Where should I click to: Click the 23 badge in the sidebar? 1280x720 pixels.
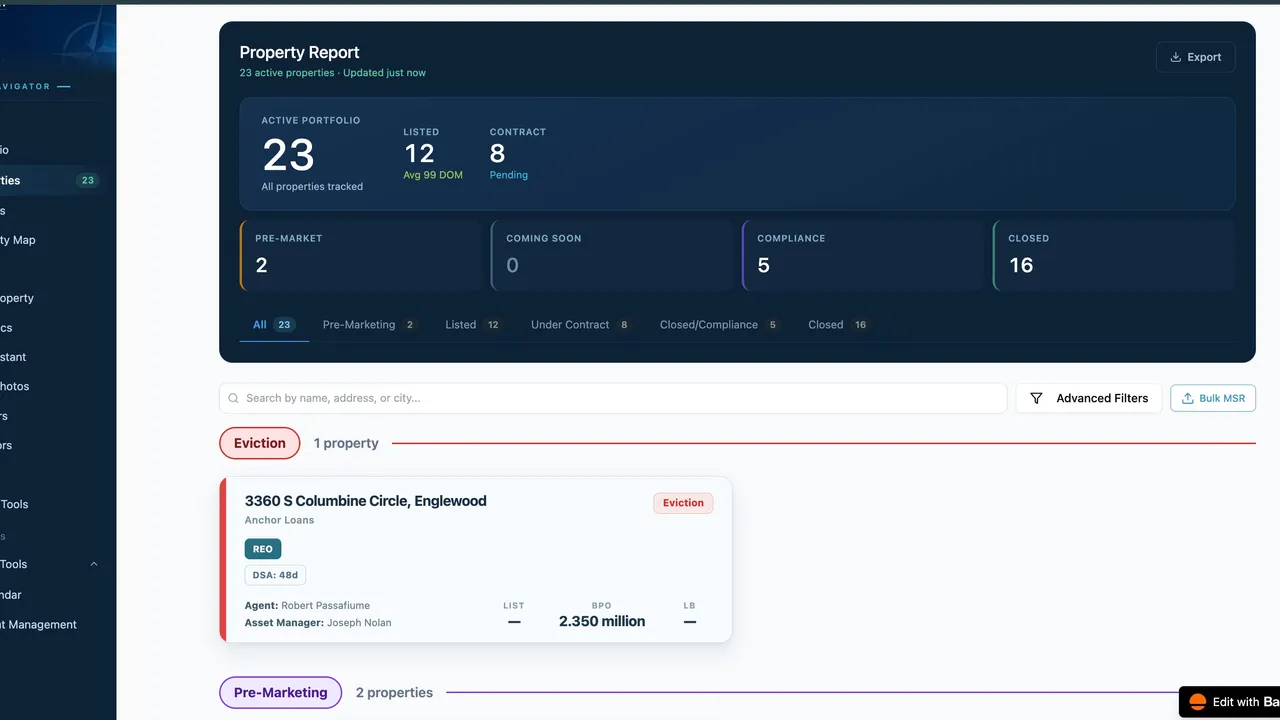(88, 181)
